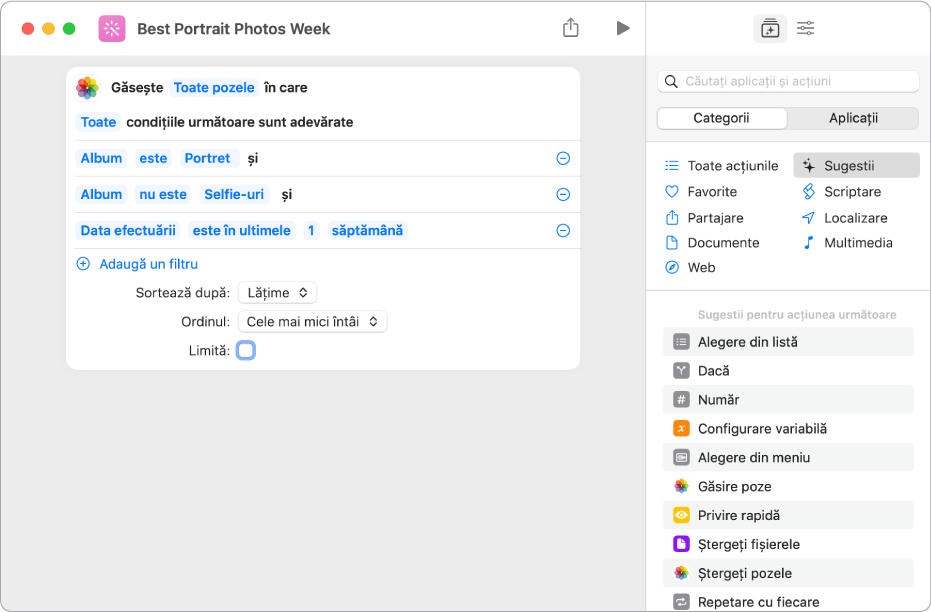Select the Ștergeți fișierele action
This screenshot has width=931, height=612.
(x=748, y=545)
